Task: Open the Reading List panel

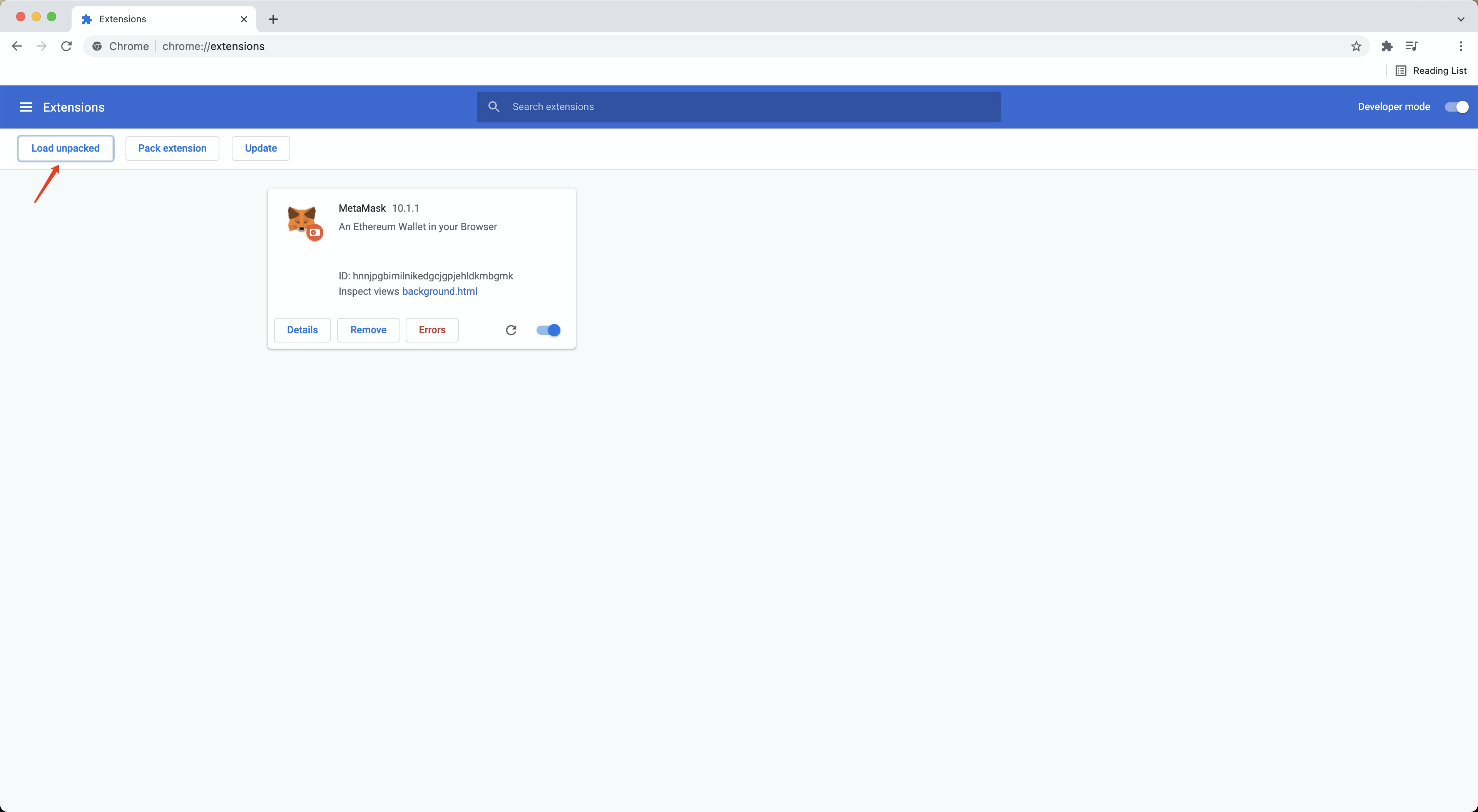Action: (x=1431, y=70)
